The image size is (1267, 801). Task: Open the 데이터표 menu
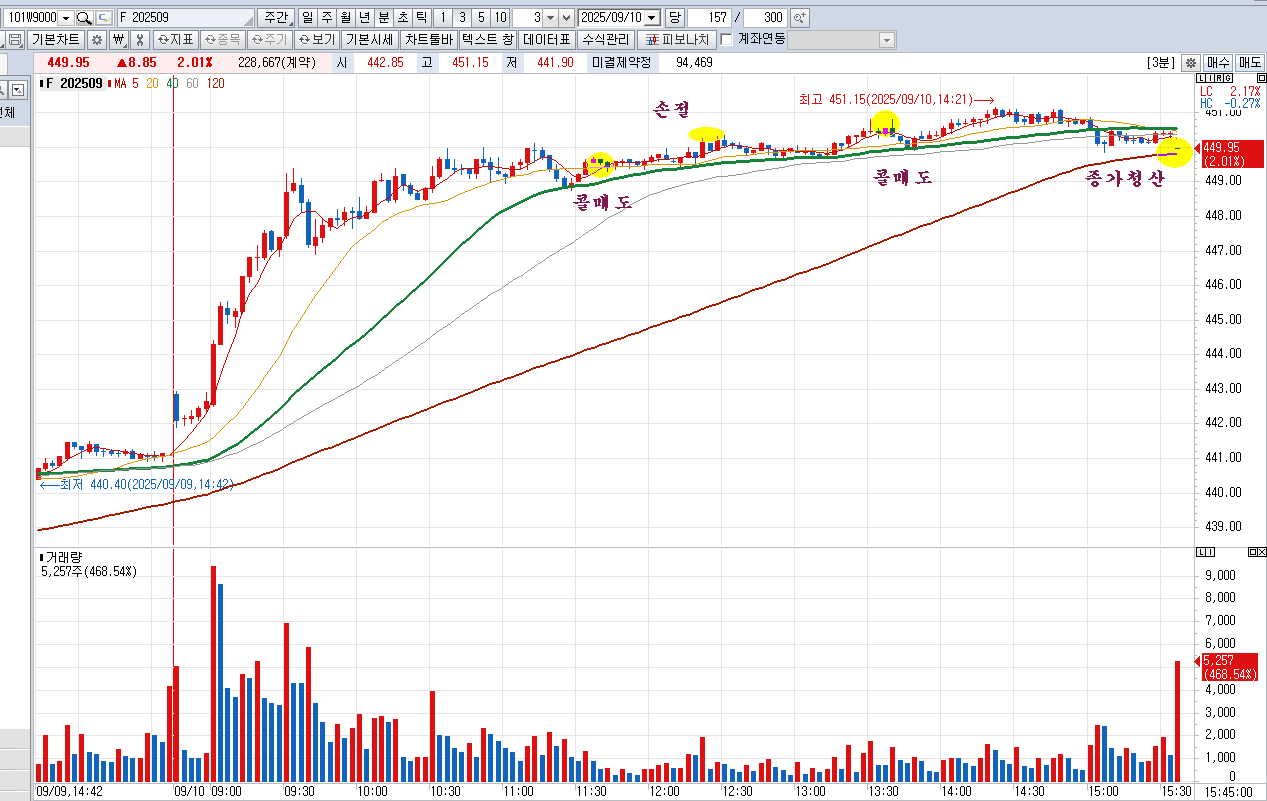pos(547,40)
